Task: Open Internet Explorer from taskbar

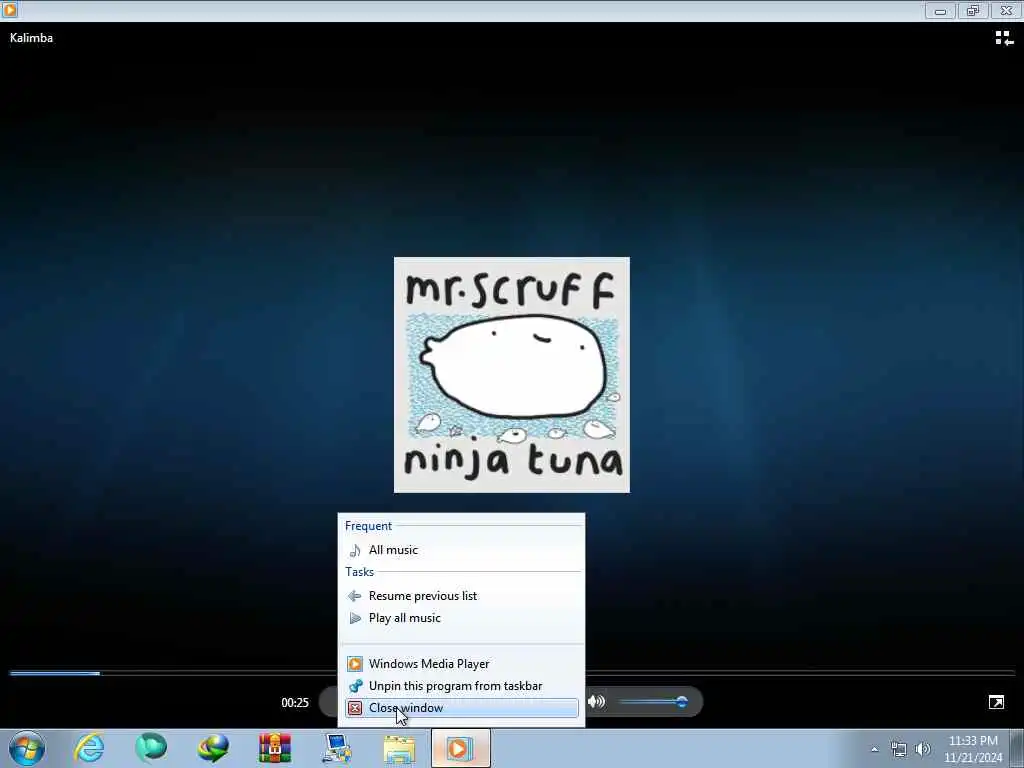Action: coord(89,748)
